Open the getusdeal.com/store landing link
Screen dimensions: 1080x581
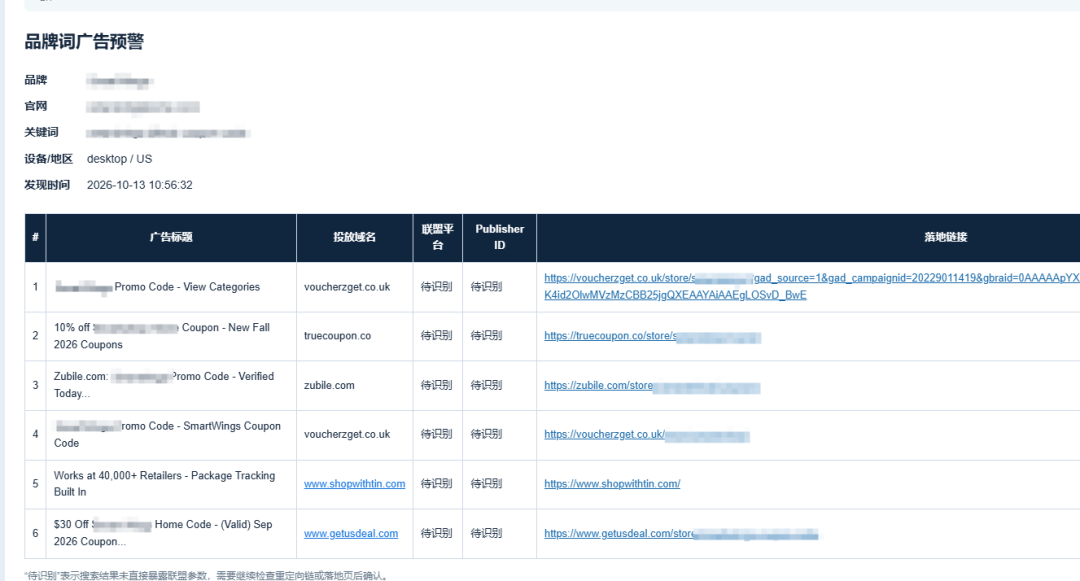coord(681,534)
